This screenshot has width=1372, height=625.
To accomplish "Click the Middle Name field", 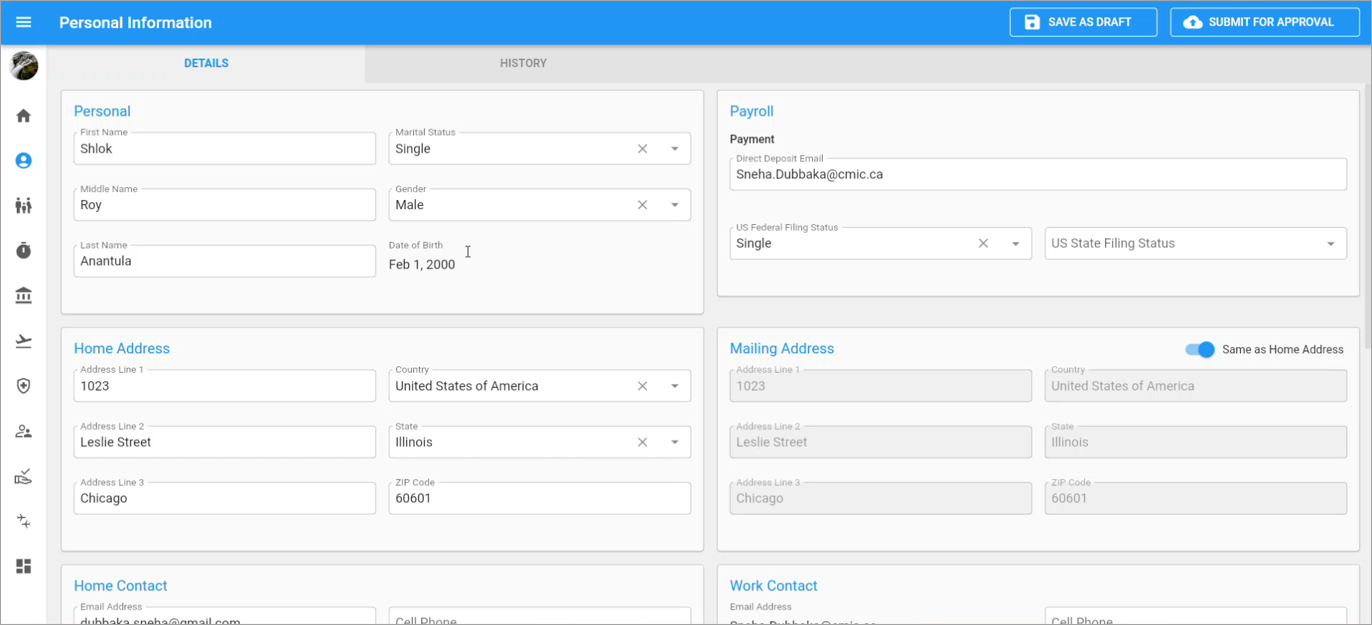I will (225, 205).
